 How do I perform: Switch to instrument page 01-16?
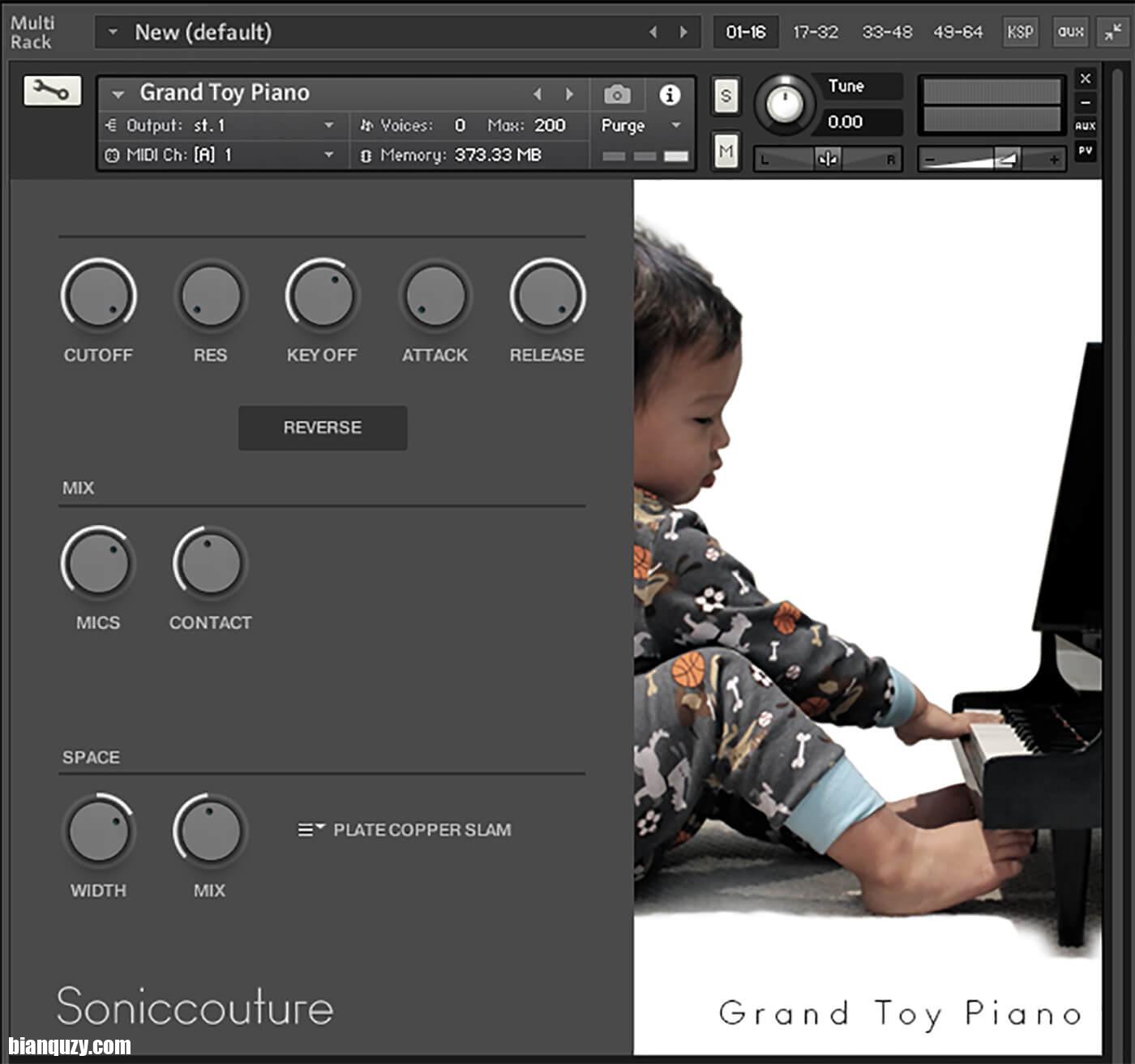(746, 32)
